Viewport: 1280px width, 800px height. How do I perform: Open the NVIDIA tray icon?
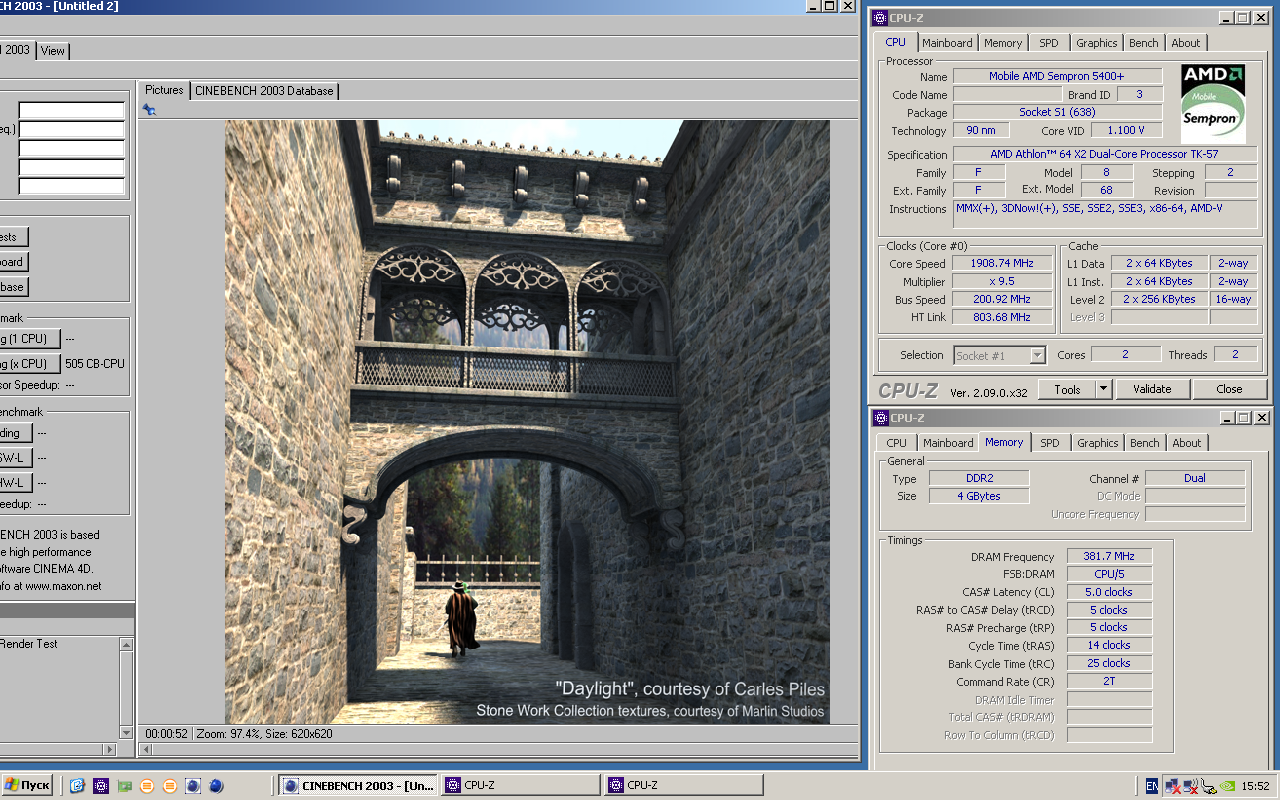point(1227,786)
